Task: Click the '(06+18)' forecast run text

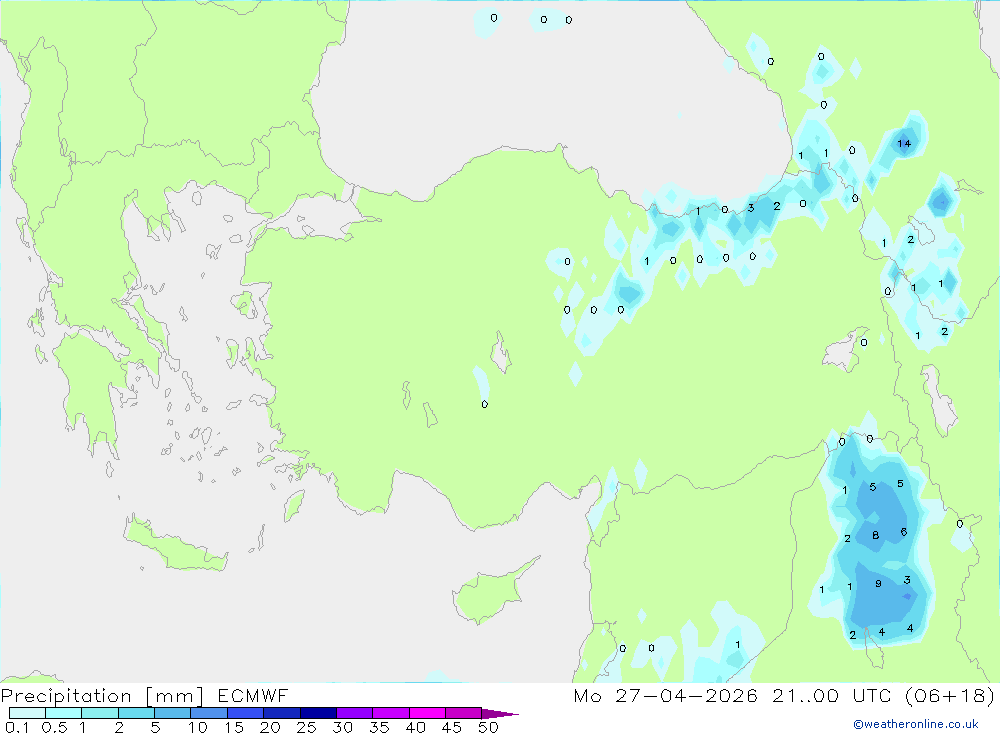Action: pyautogui.click(x=950, y=695)
